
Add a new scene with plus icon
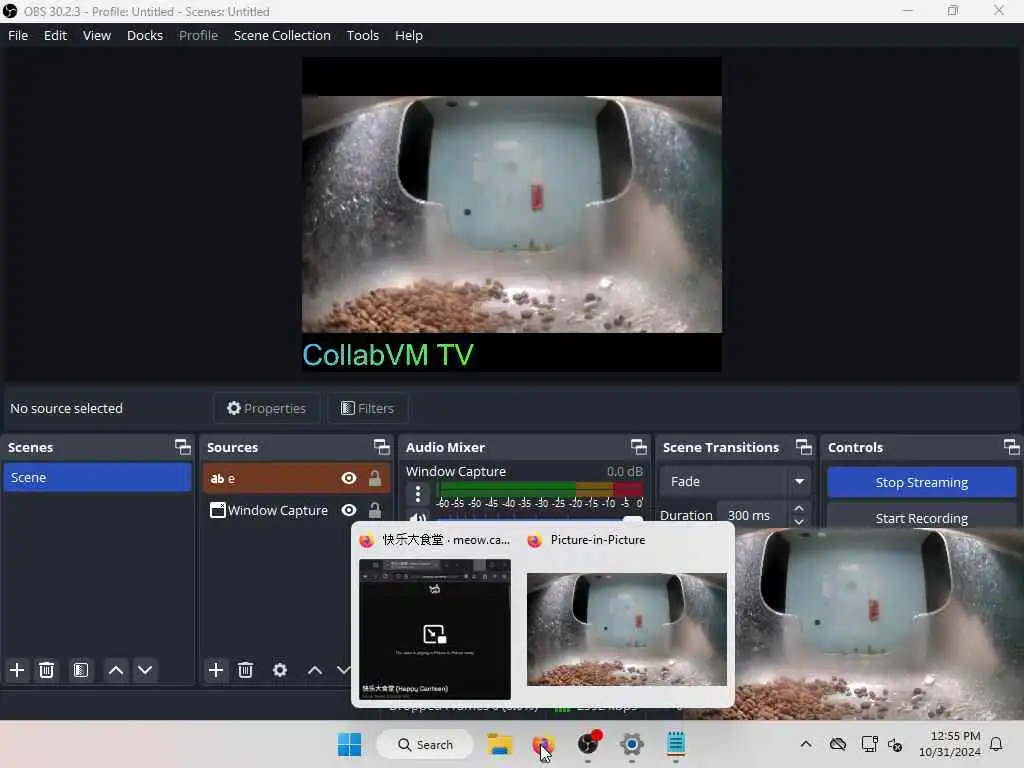pyautogui.click(x=17, y=670)
